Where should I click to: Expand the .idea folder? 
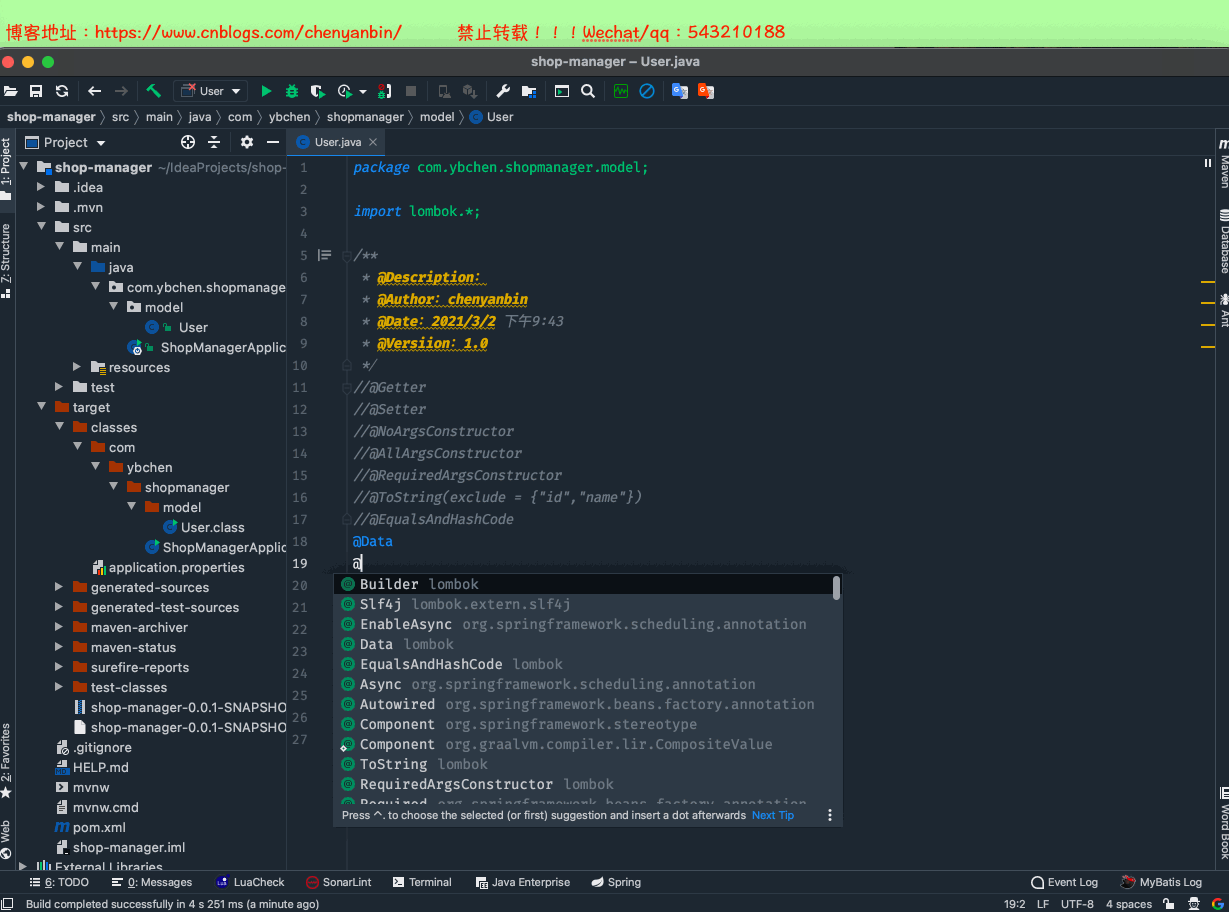[40, 187]
